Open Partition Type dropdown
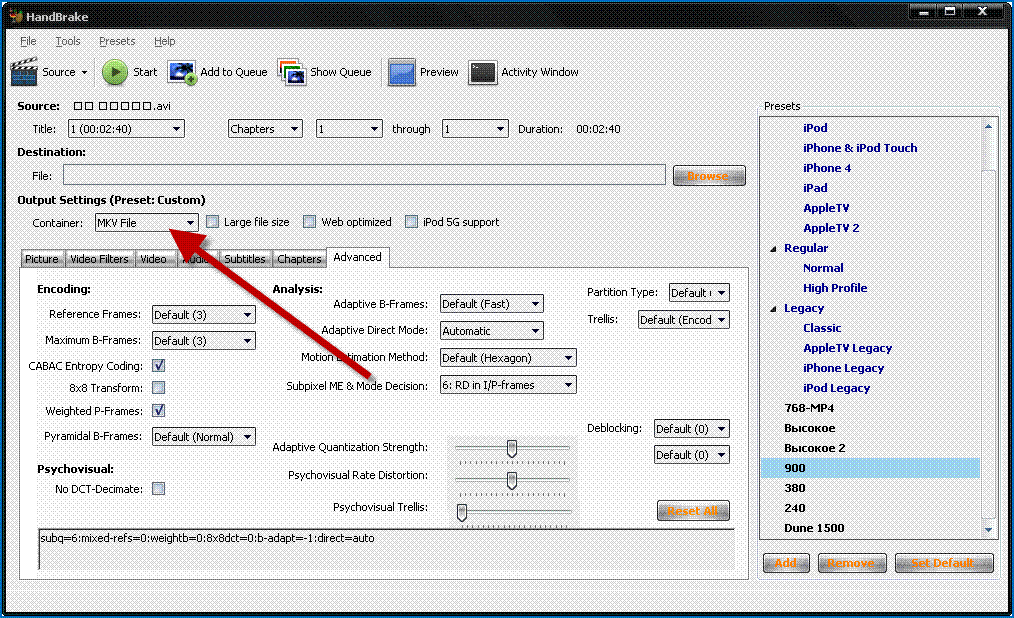1014x618 pixels. [699, 293]
